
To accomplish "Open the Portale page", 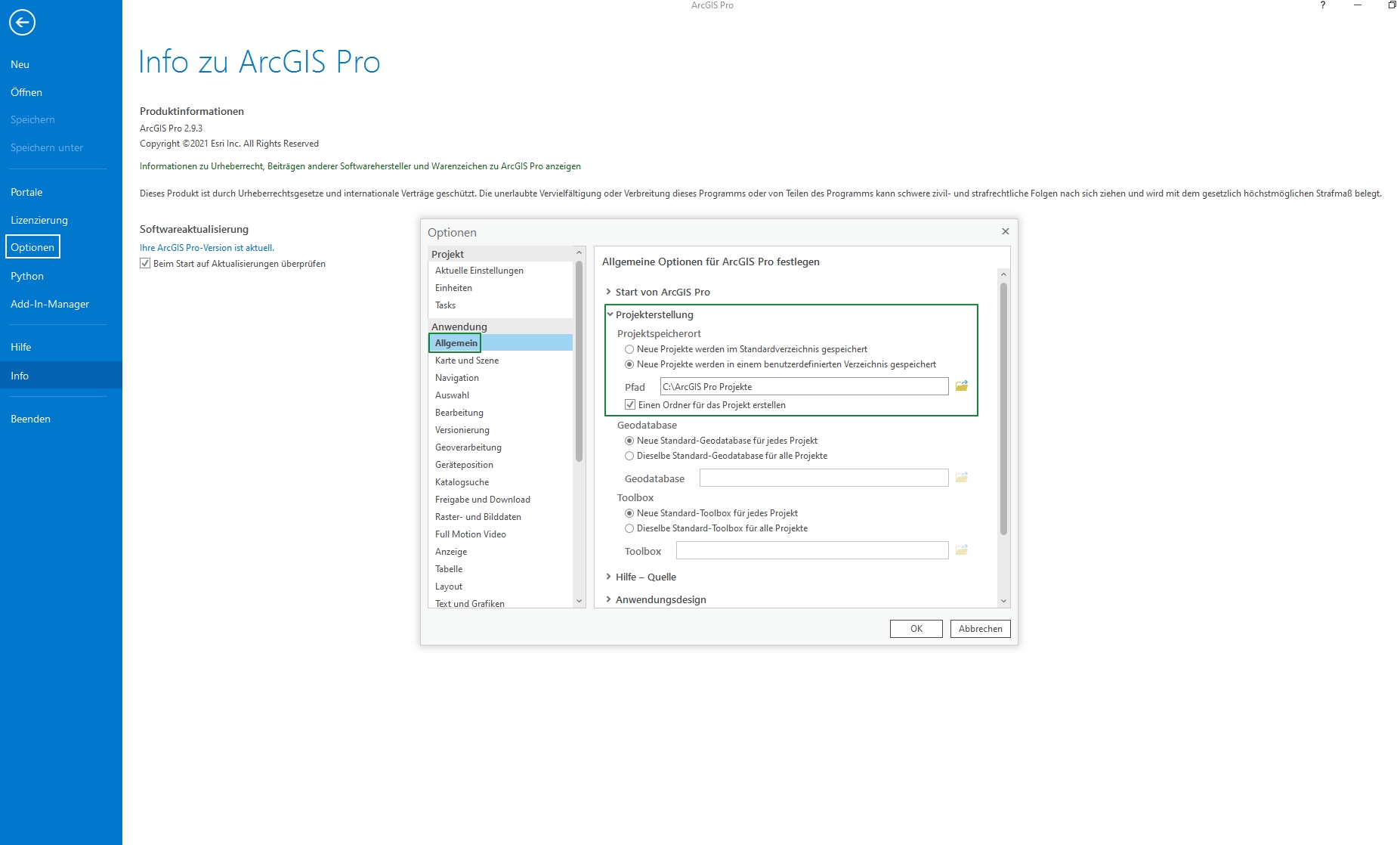I will point(26,192).
